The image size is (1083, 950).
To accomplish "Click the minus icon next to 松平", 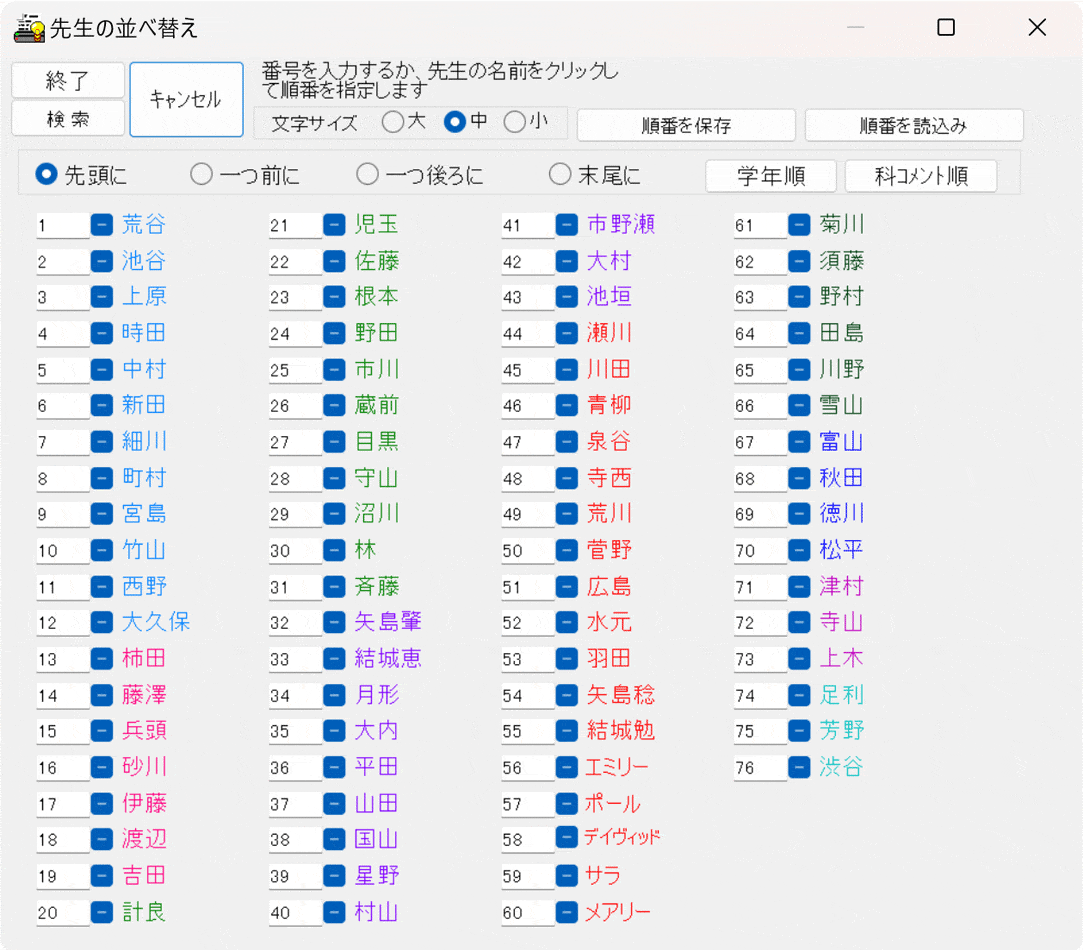I will (797, 550).
